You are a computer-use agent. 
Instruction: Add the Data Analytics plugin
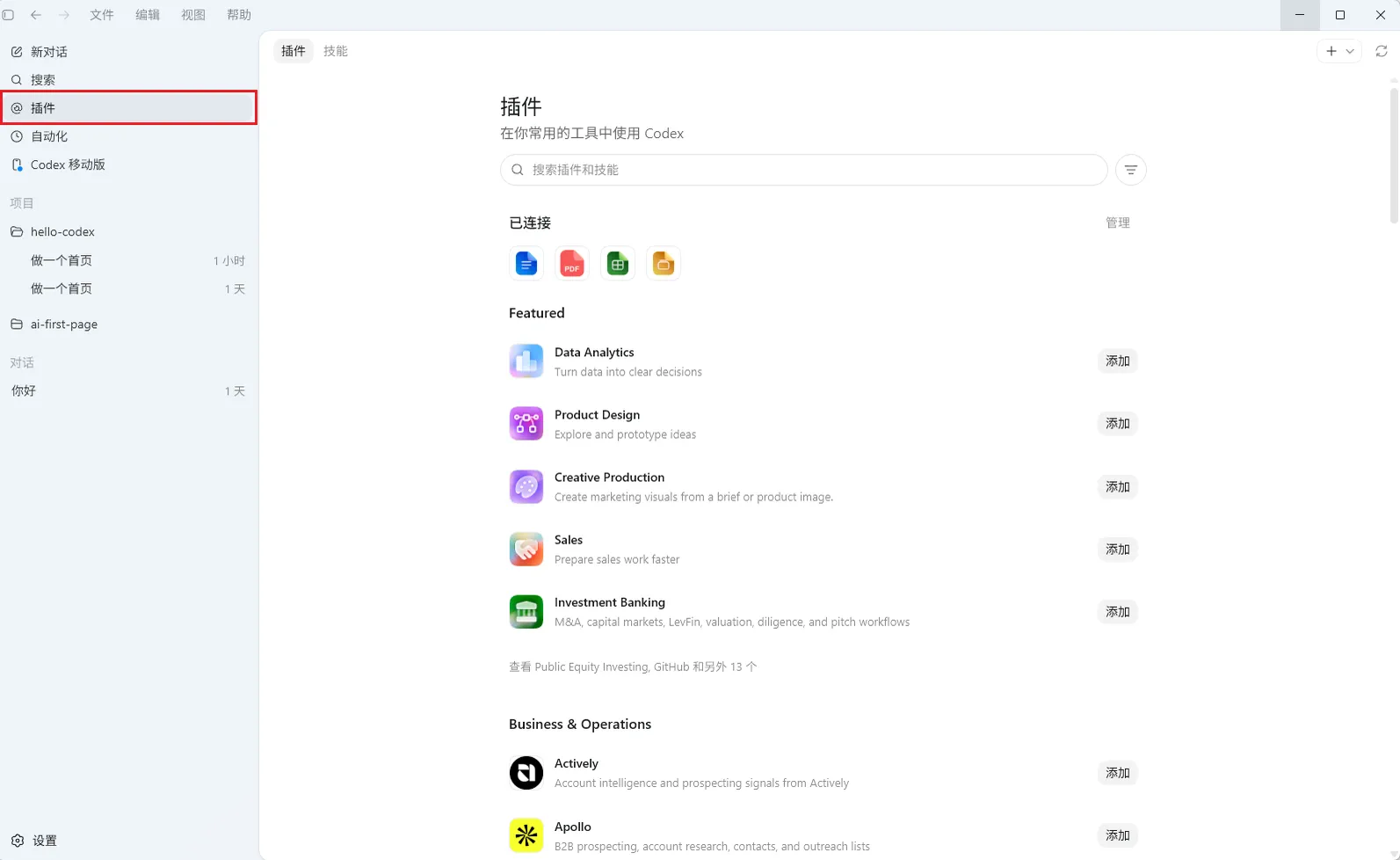pyautogui.click(x=1118, y=361)
